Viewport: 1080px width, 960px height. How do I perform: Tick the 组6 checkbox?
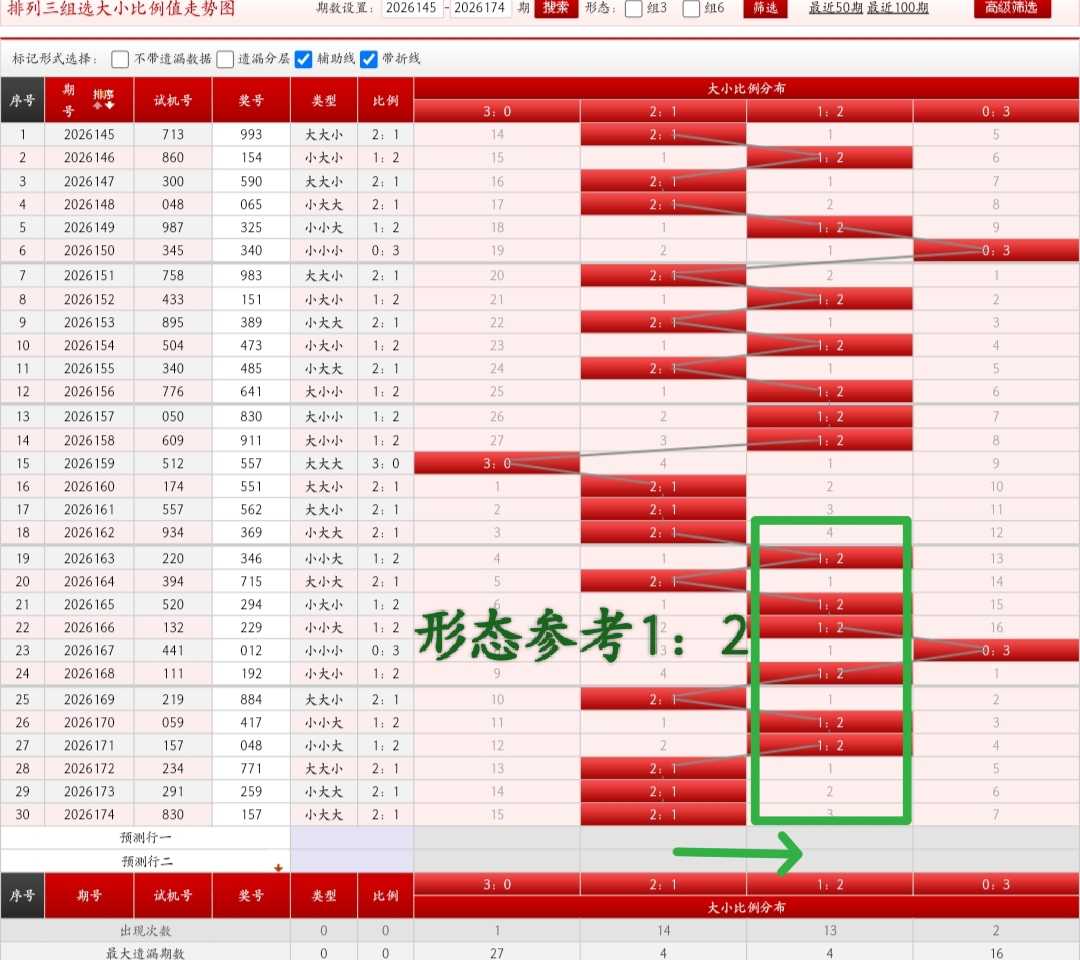click(691, 8)
